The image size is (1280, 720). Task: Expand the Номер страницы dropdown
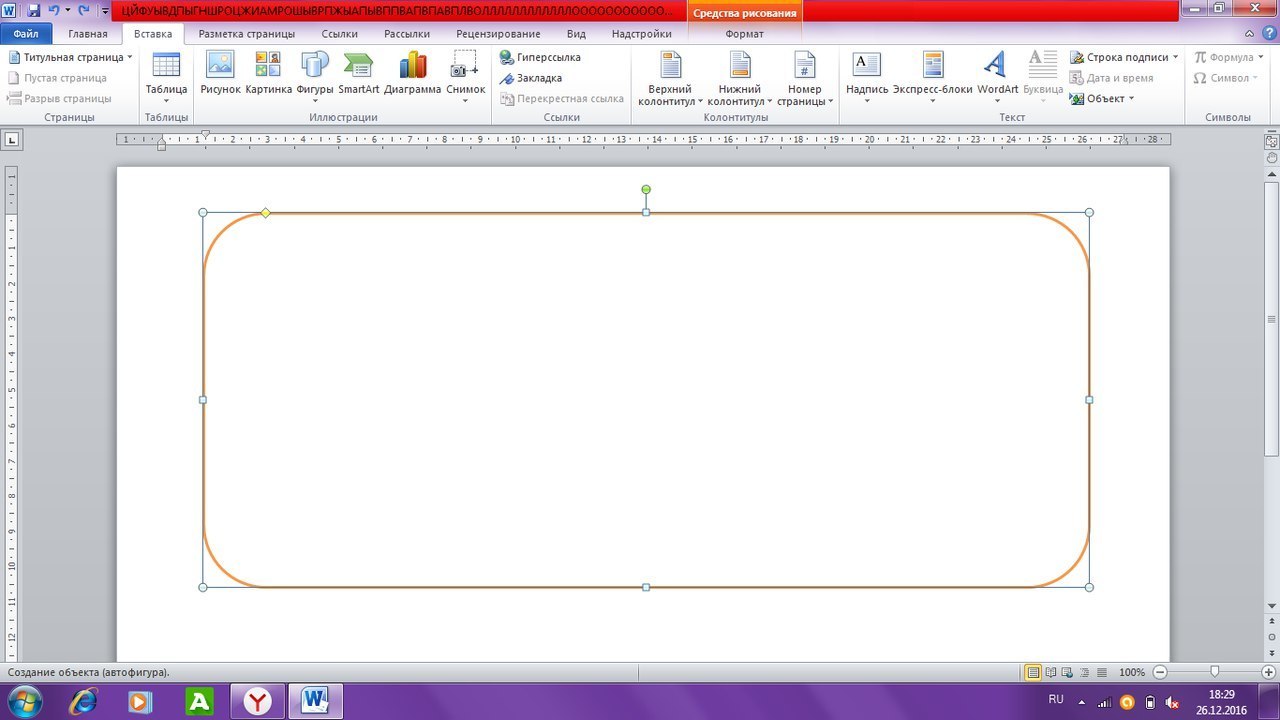[804, 80]
